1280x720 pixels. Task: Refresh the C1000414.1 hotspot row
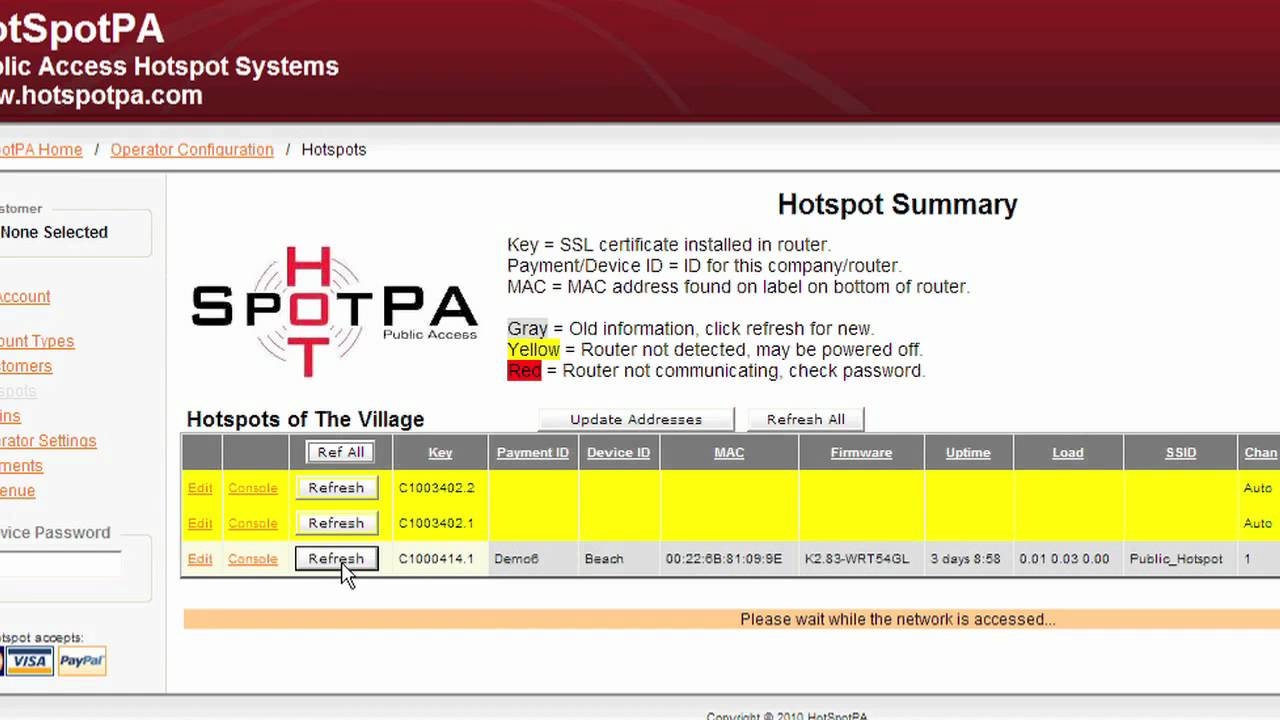[x=336, y=559]
